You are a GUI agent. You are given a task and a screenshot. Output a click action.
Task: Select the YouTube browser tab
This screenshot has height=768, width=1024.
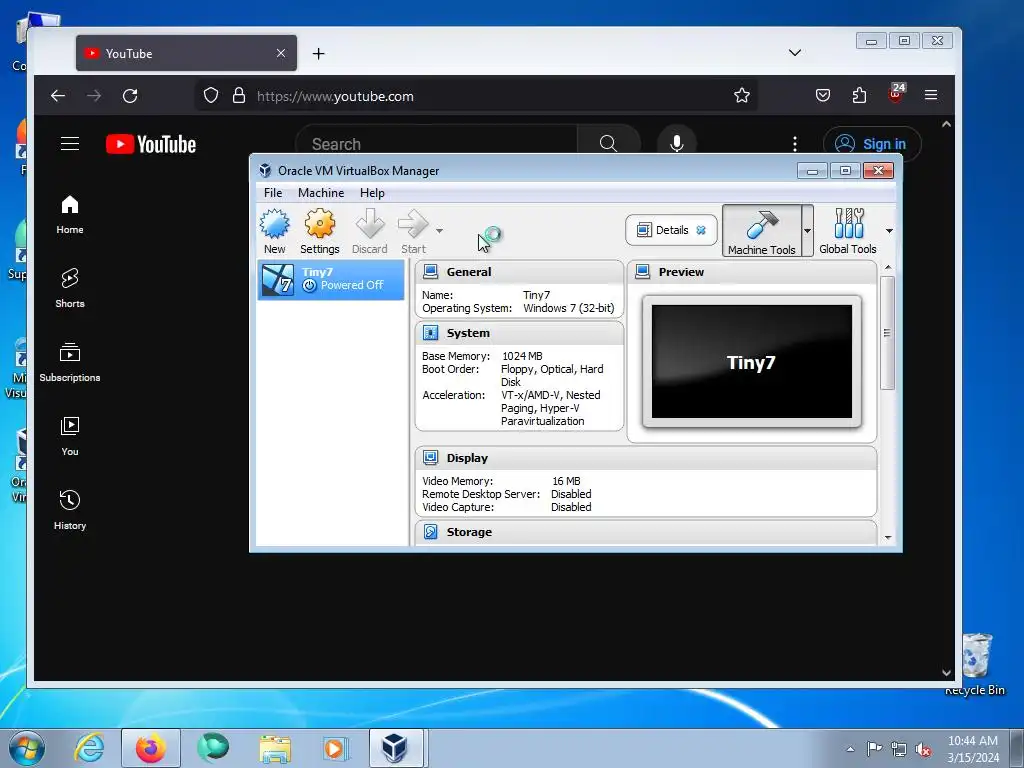pyautogui.click(x=186, y=53)
